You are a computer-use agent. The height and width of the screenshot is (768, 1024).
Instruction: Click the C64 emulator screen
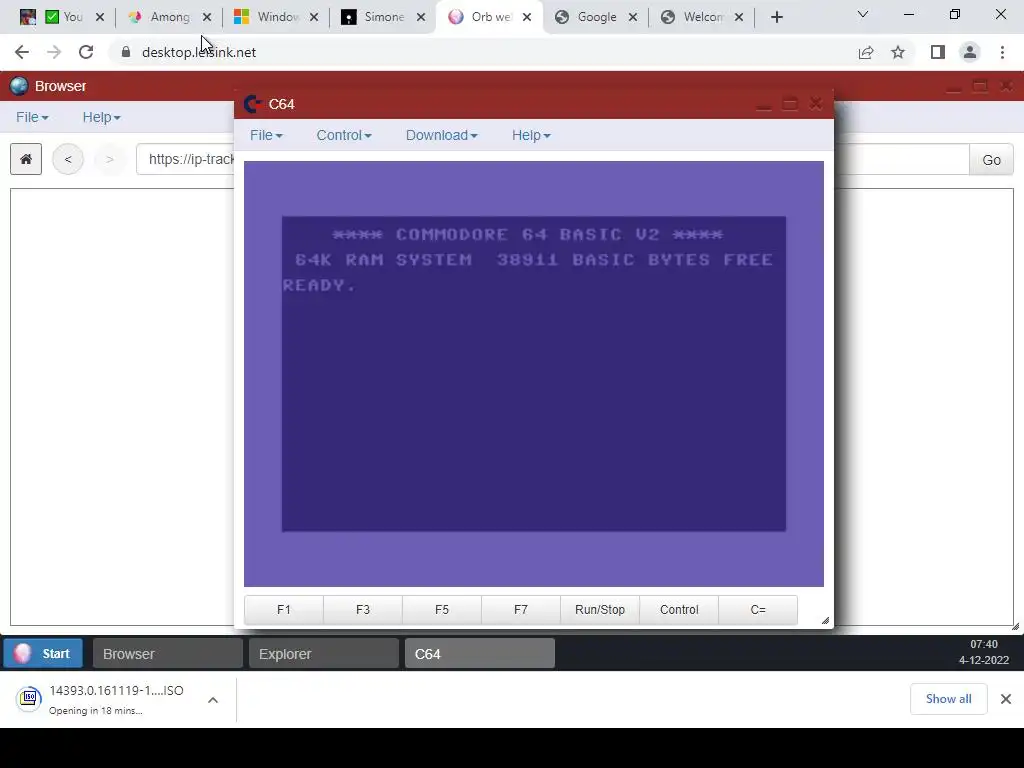tap(534, 374)
